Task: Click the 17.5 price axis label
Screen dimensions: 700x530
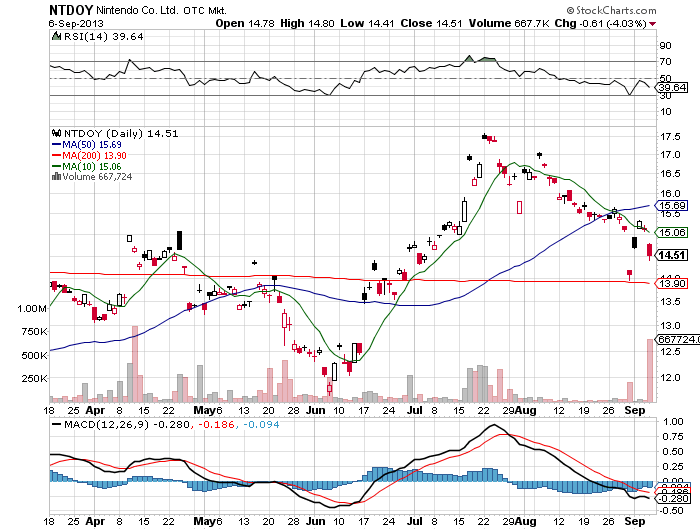Action: click(x=670, y=137)
